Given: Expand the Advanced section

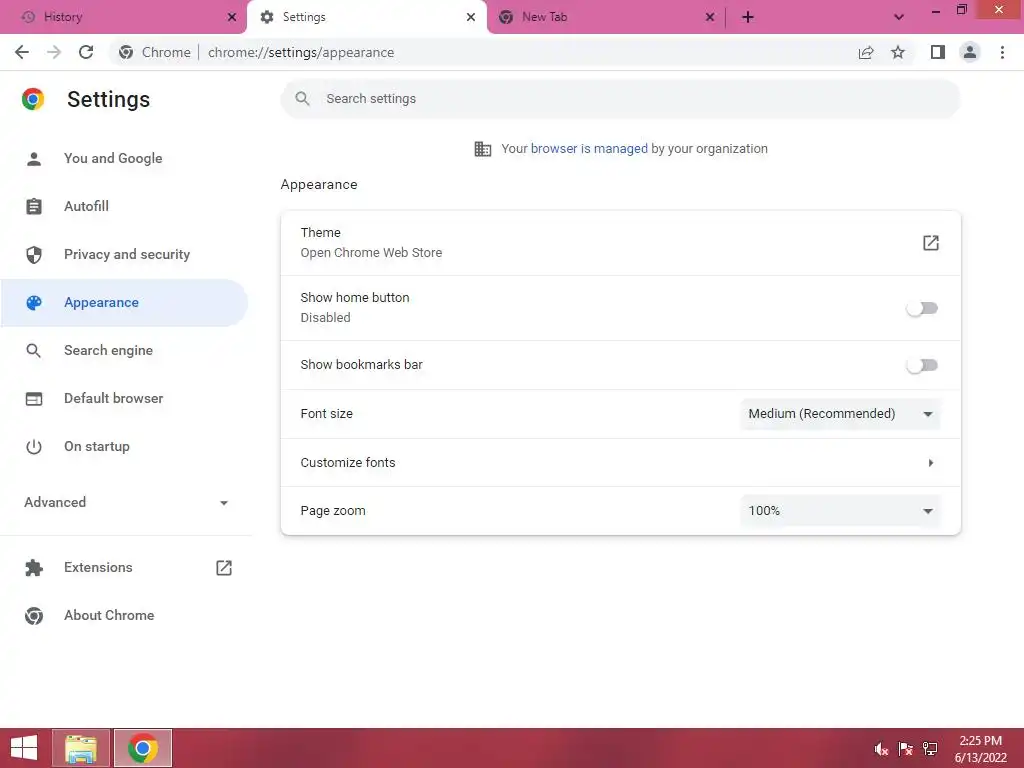Looking at the screenshot, I should (125, 502).
